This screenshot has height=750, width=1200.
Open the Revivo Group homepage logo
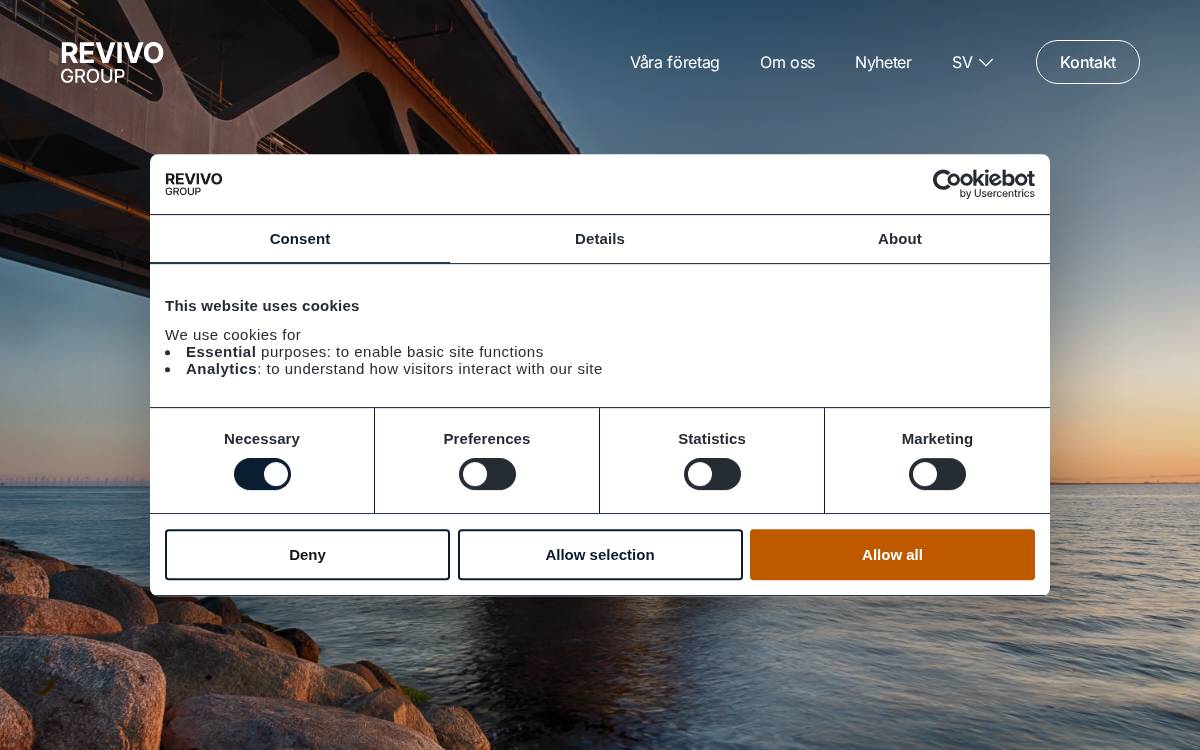(x=112, y=62)
